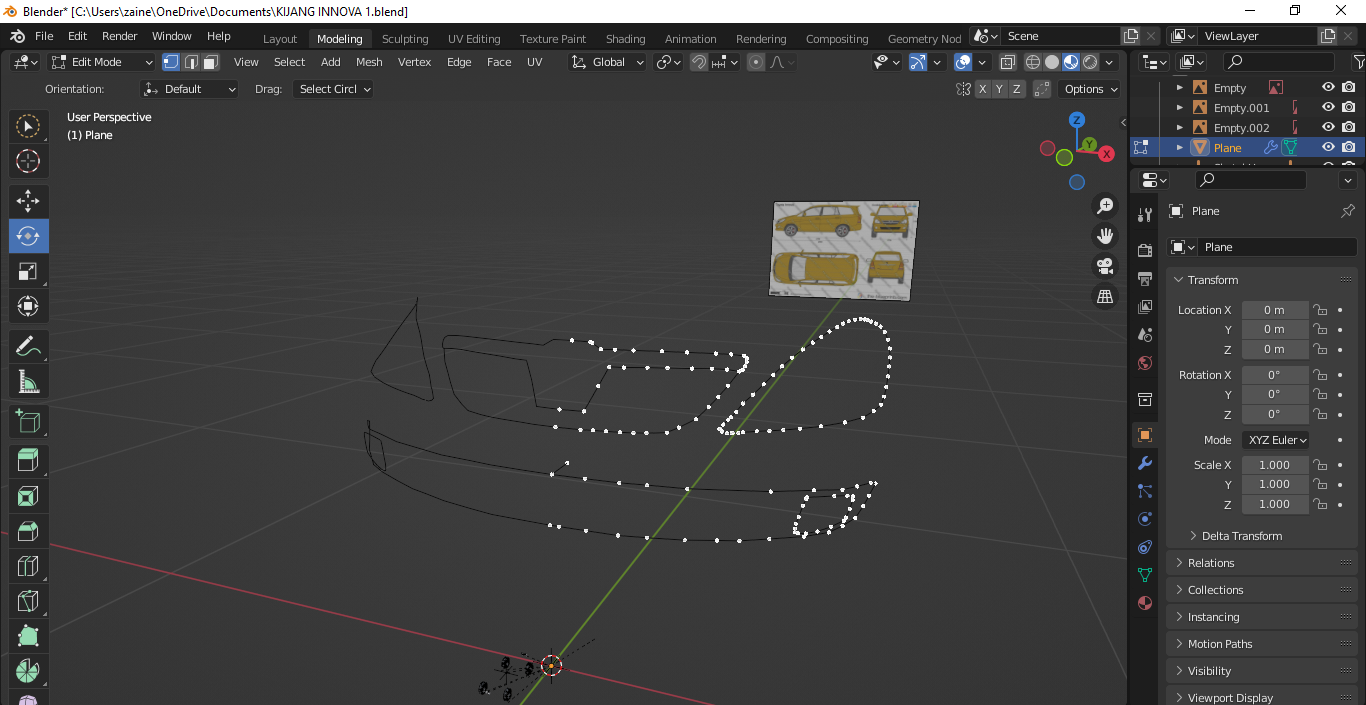This screenshot has width=1366, height=705.
Task: Enable face select mode
Action: [x=211, y=62]
